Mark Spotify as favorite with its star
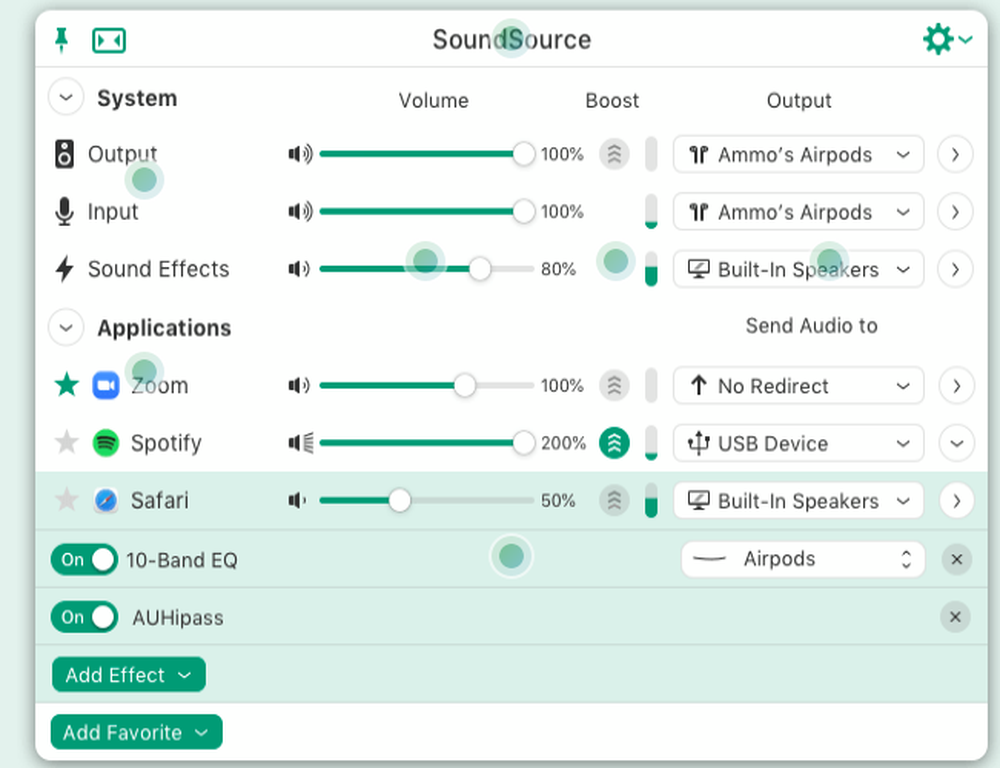The image size is (1000, 768). (66, 442)
